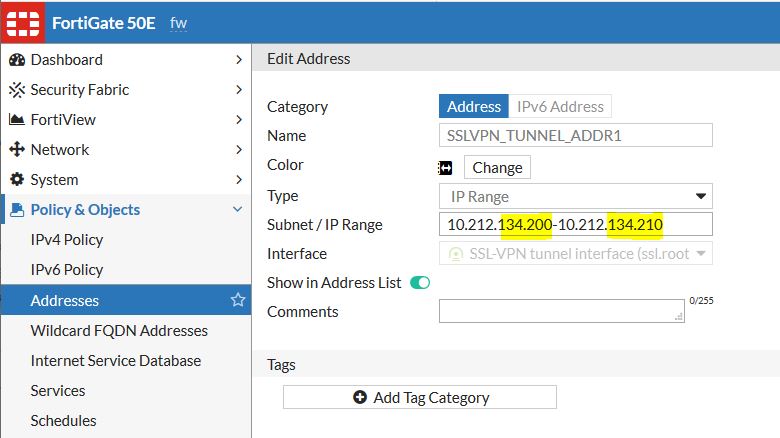
Task: Click the Comments text box
Action: click(x=562, y=311)
